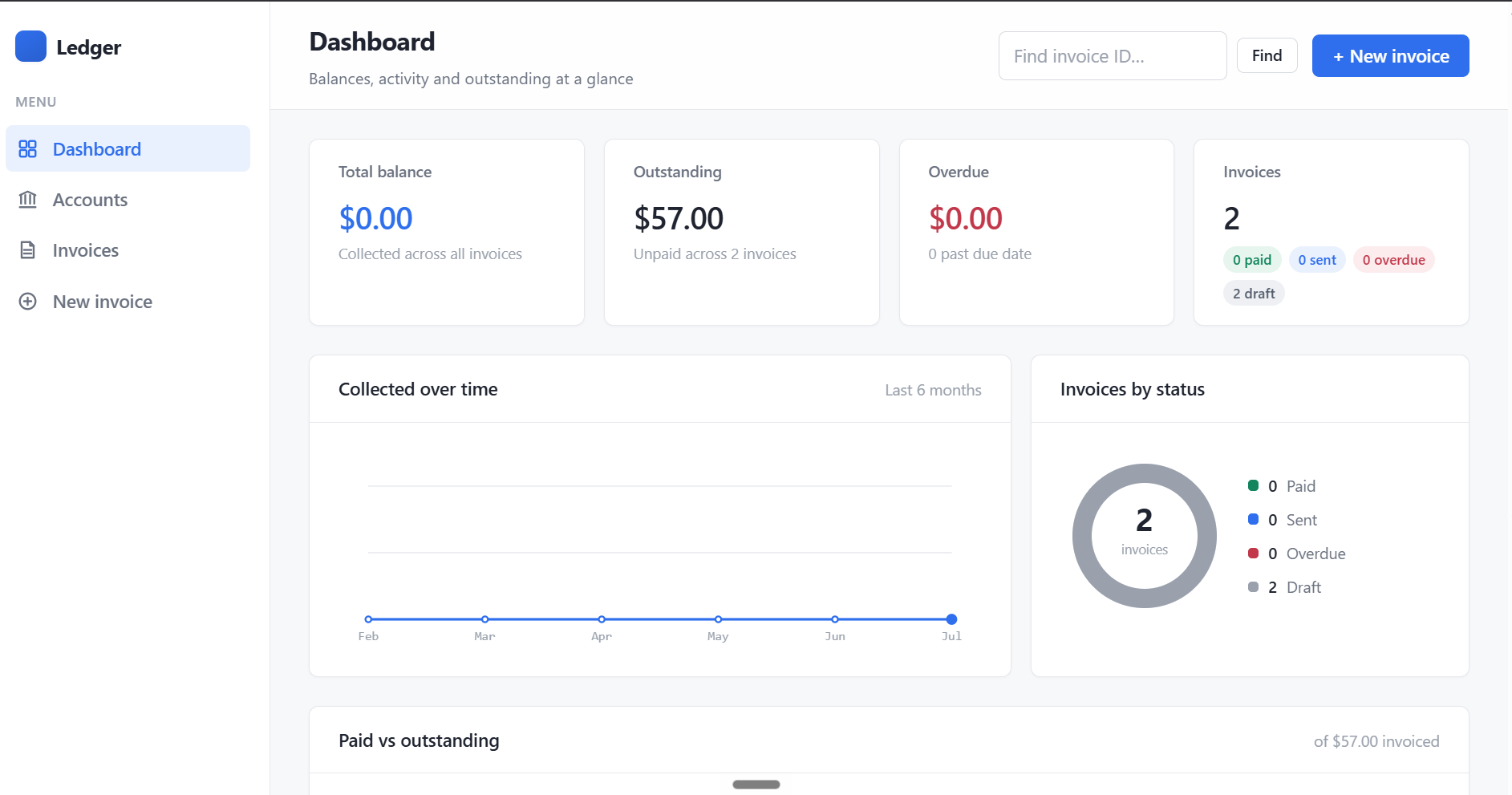Go to Invoices in the sidebar

click(x=128, y=250)
